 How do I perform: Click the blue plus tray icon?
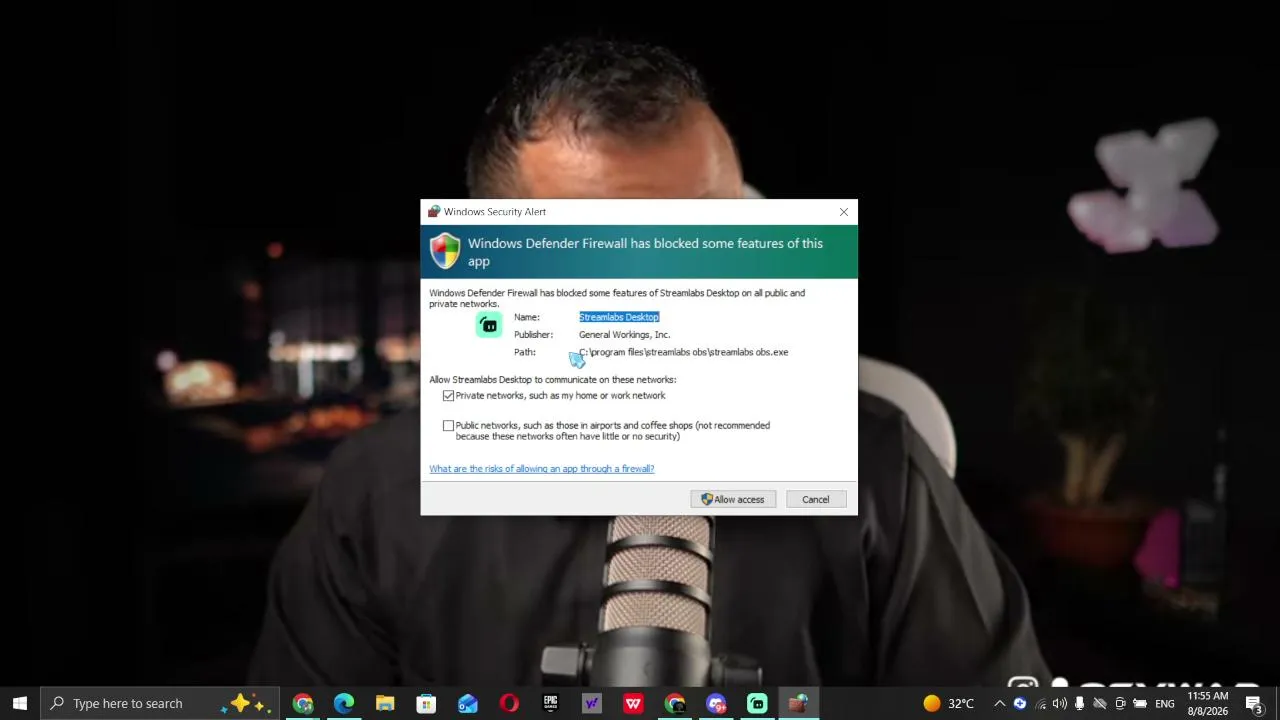(1019, 703)
